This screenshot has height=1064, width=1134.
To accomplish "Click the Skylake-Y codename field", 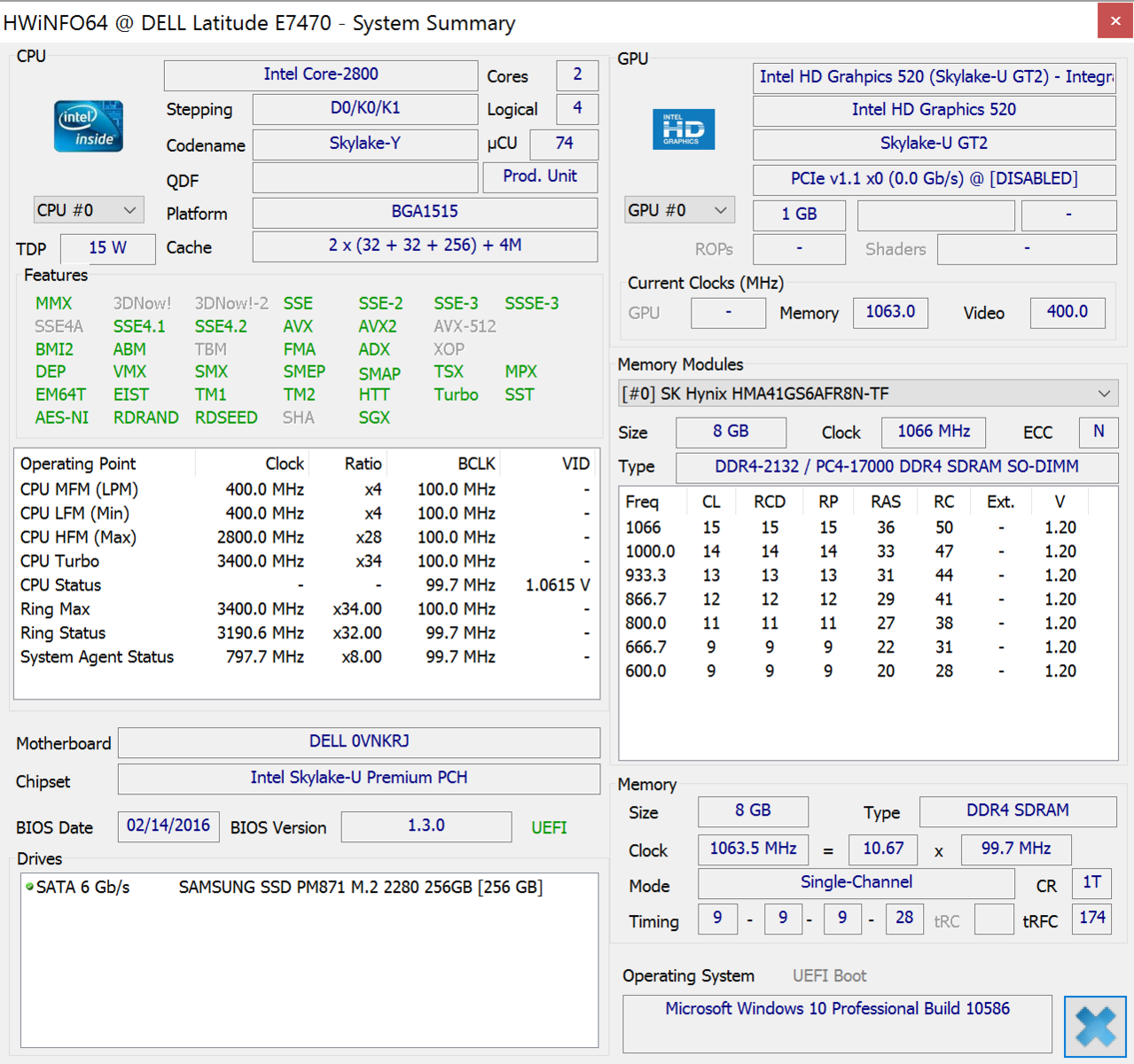I will click(365, 144).
